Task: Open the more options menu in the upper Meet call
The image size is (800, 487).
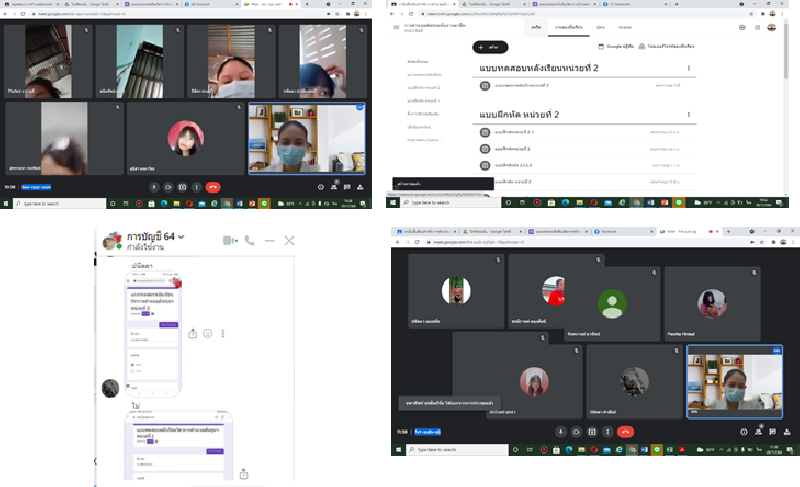Action: point(197,187)
